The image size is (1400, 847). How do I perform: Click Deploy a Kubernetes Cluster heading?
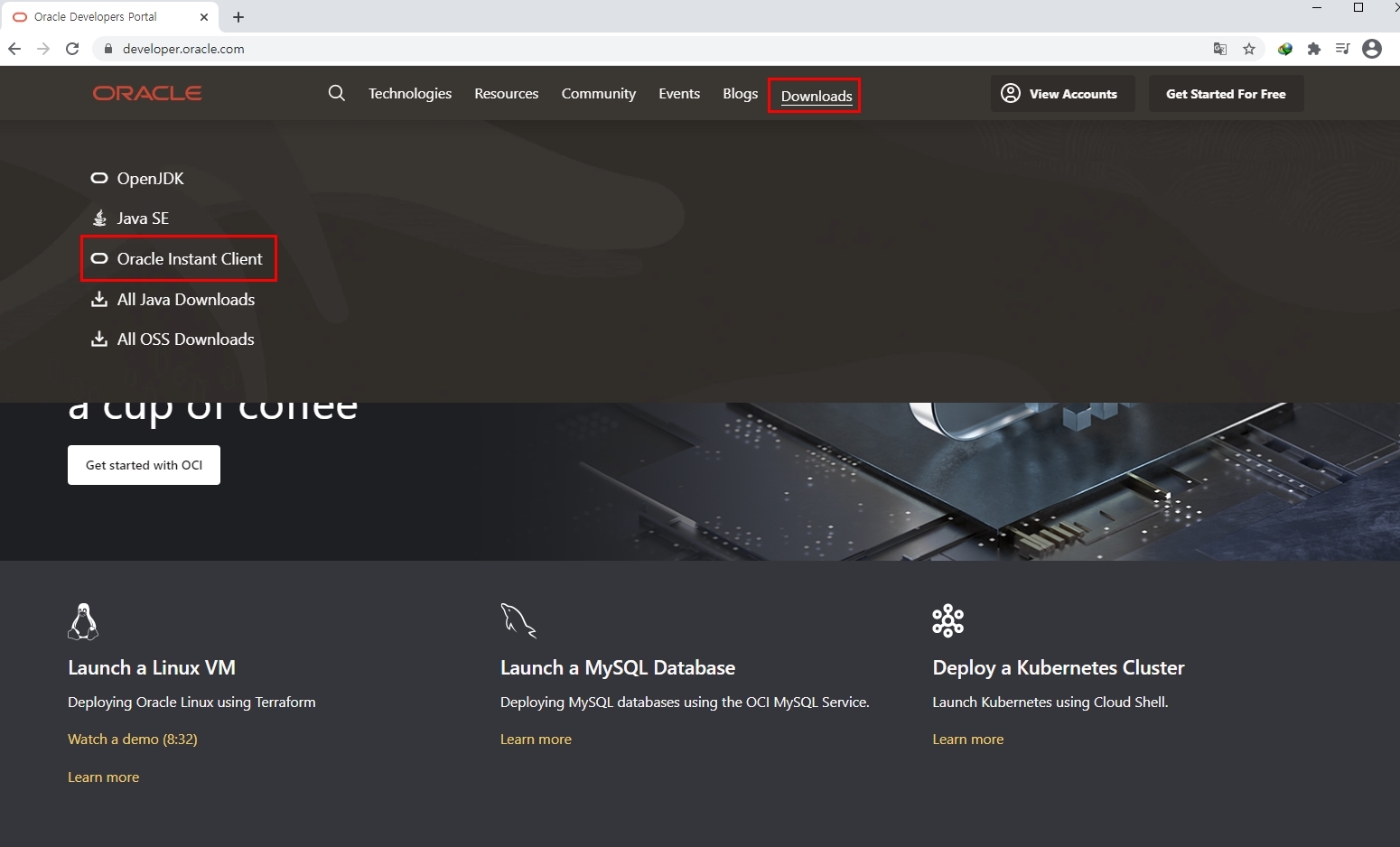[x=1059, y=668]
